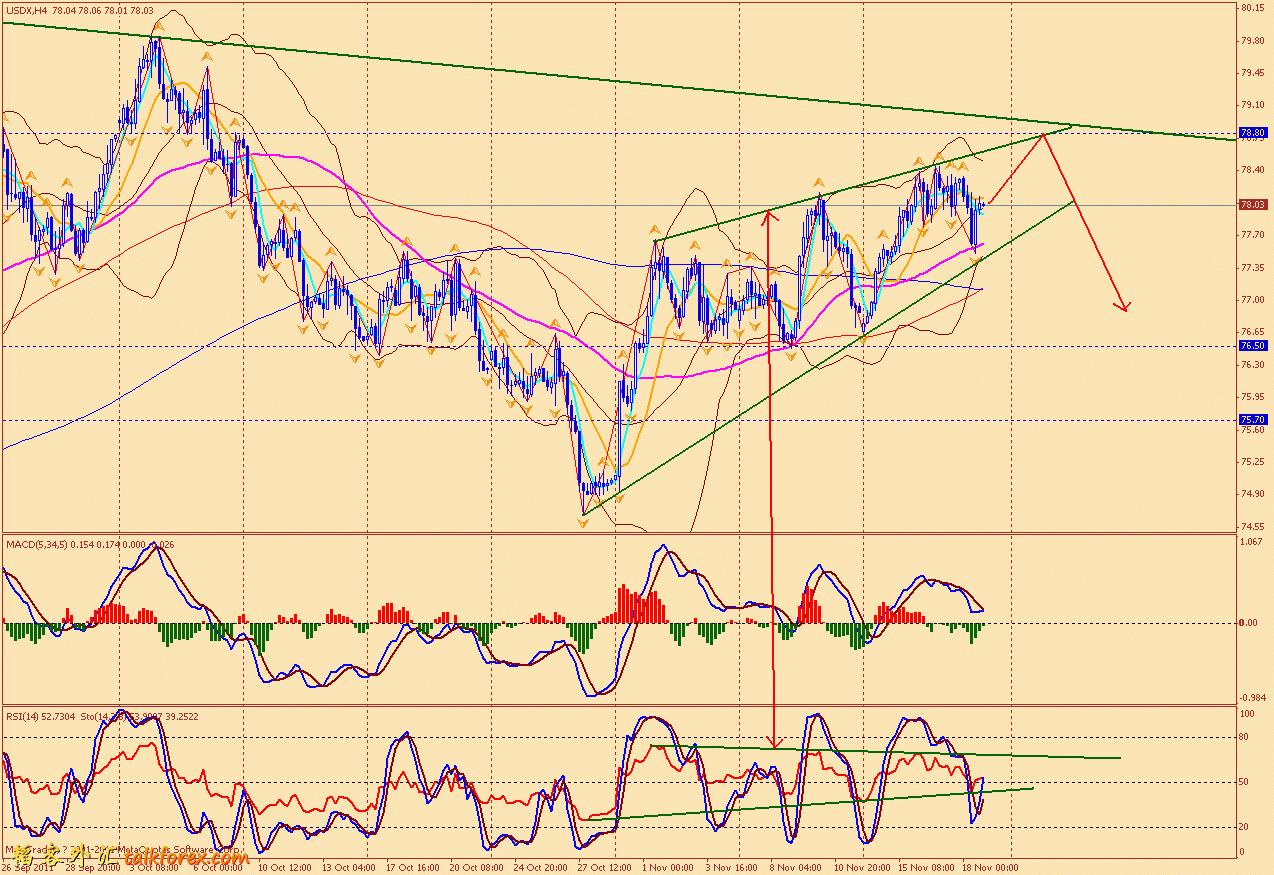Click the -0.984 MACD scale value
Image resolution: width=1274 pixels, height=875 pixels.
tap(1253, 697)
